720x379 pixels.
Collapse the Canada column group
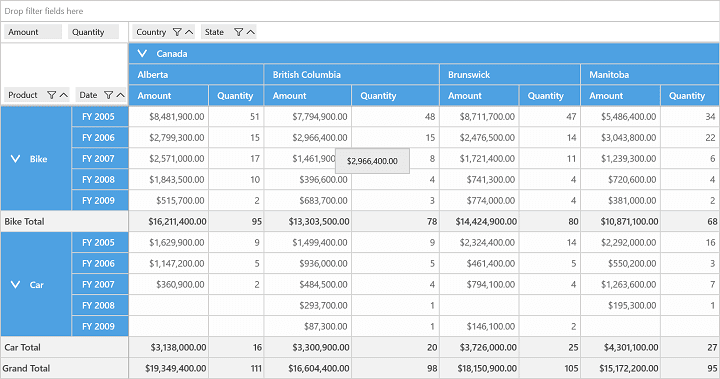tap(142, 53)
